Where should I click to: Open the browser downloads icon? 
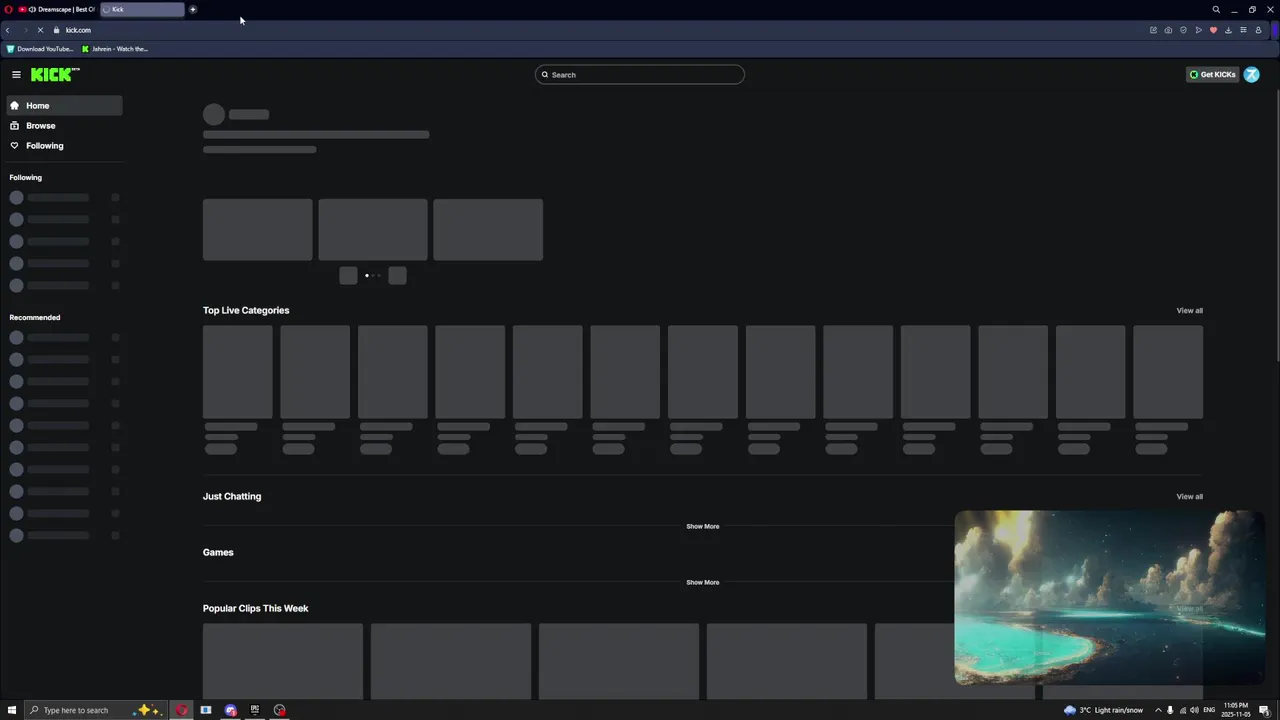(1228, 30)
